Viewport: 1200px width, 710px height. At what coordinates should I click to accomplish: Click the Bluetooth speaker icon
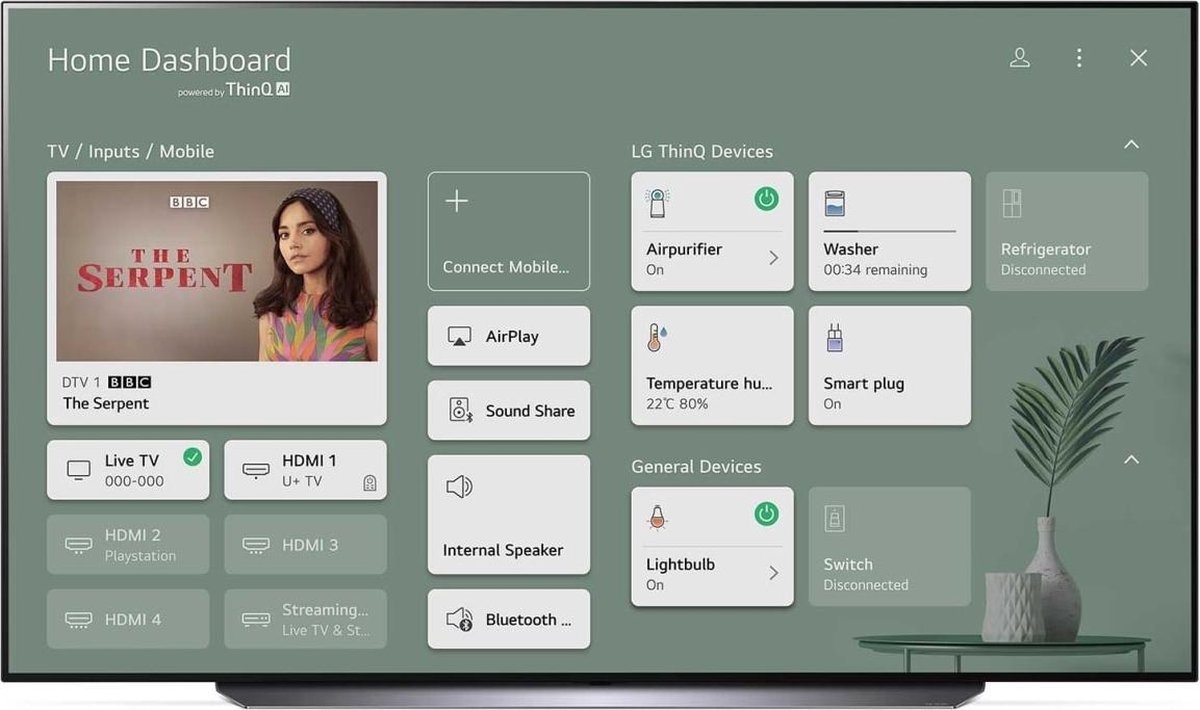coord(459,619)
